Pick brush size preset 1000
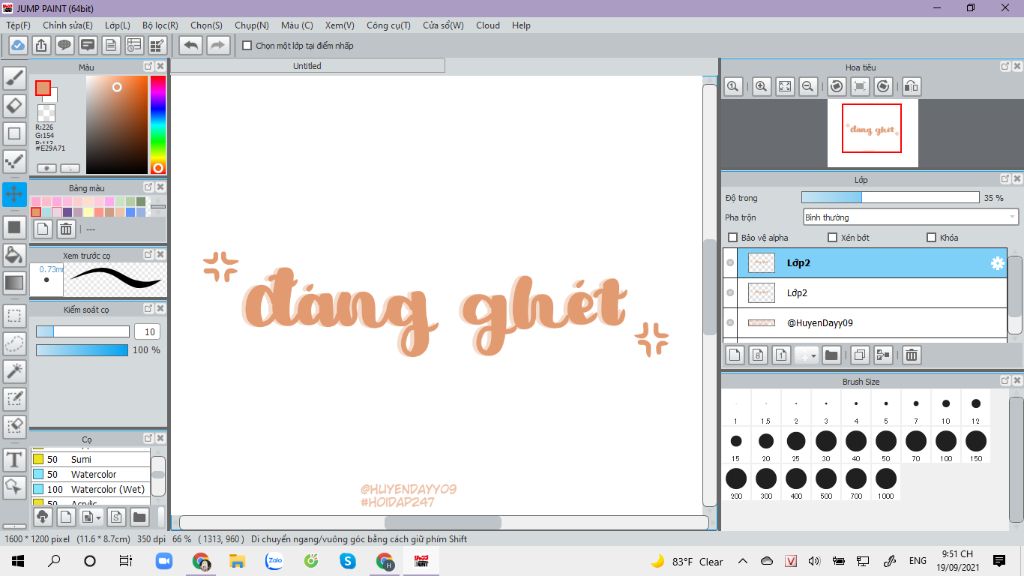The height and width of the screenshot is (576, 1024). click(886, 483)
